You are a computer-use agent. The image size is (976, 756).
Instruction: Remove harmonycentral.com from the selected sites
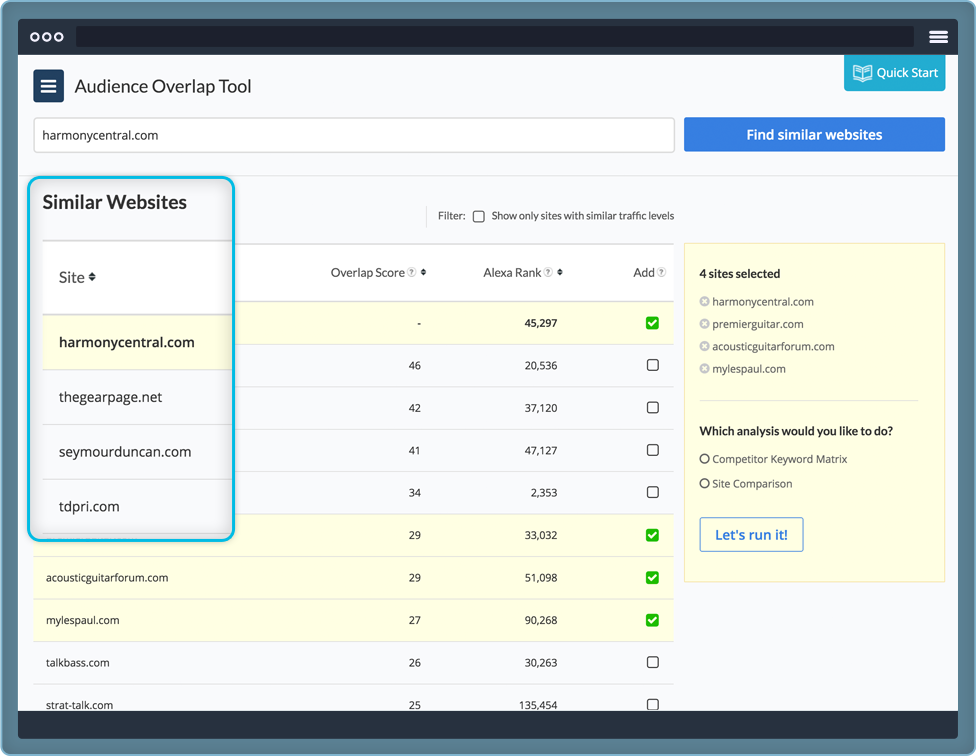tap(705, 302)
